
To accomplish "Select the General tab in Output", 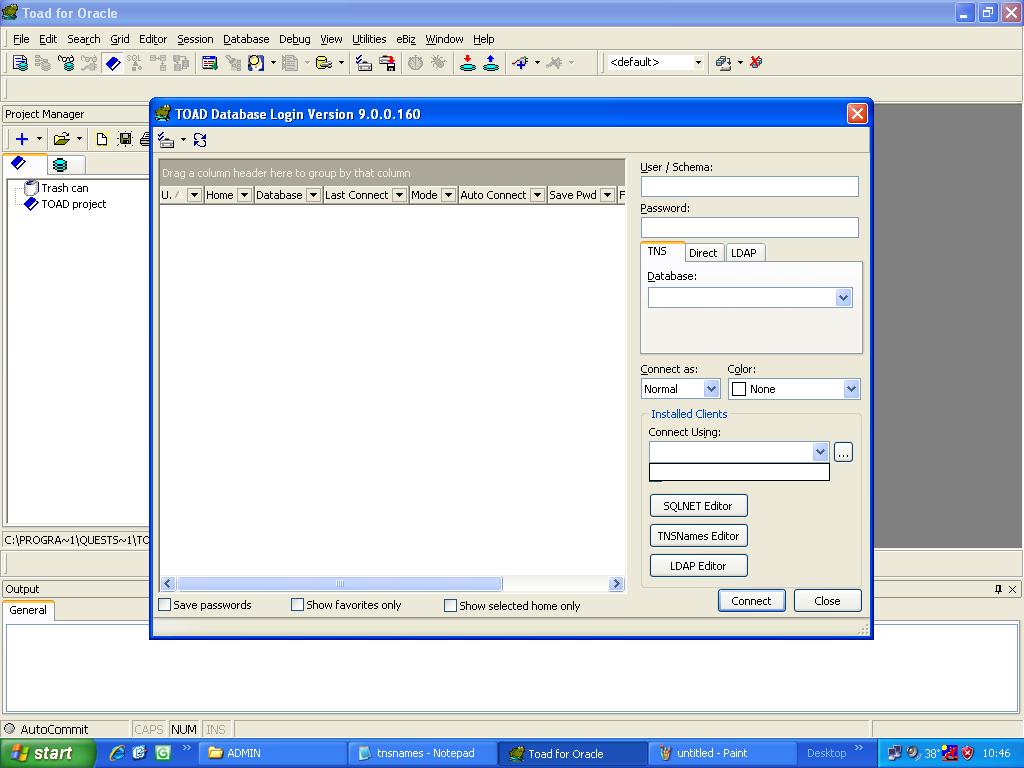I will tap(28, 610).
